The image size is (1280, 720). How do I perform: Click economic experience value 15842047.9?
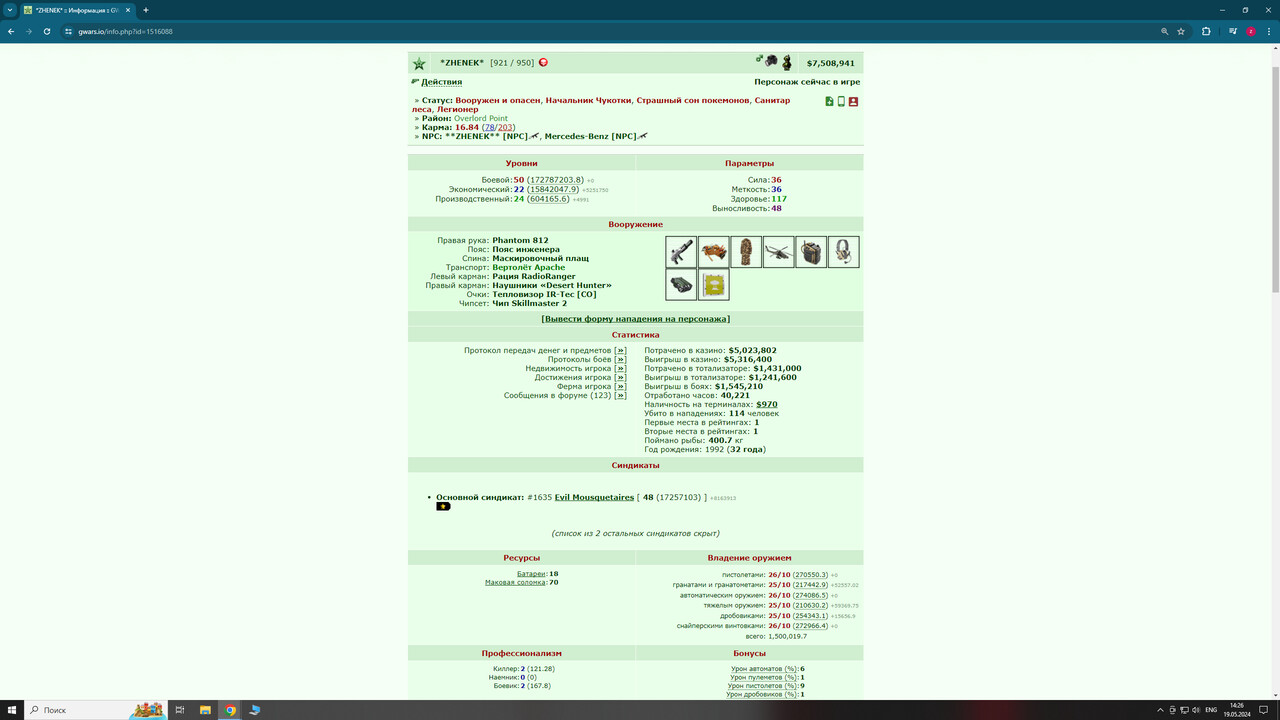click(x=552, y=189)
